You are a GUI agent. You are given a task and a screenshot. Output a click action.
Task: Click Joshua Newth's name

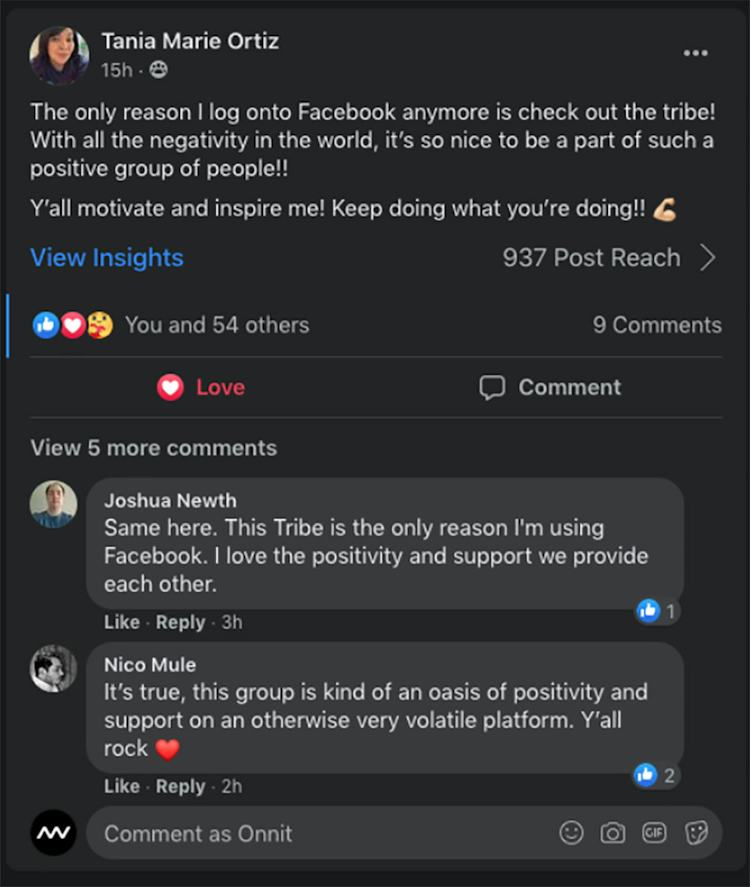click(170, 500)
